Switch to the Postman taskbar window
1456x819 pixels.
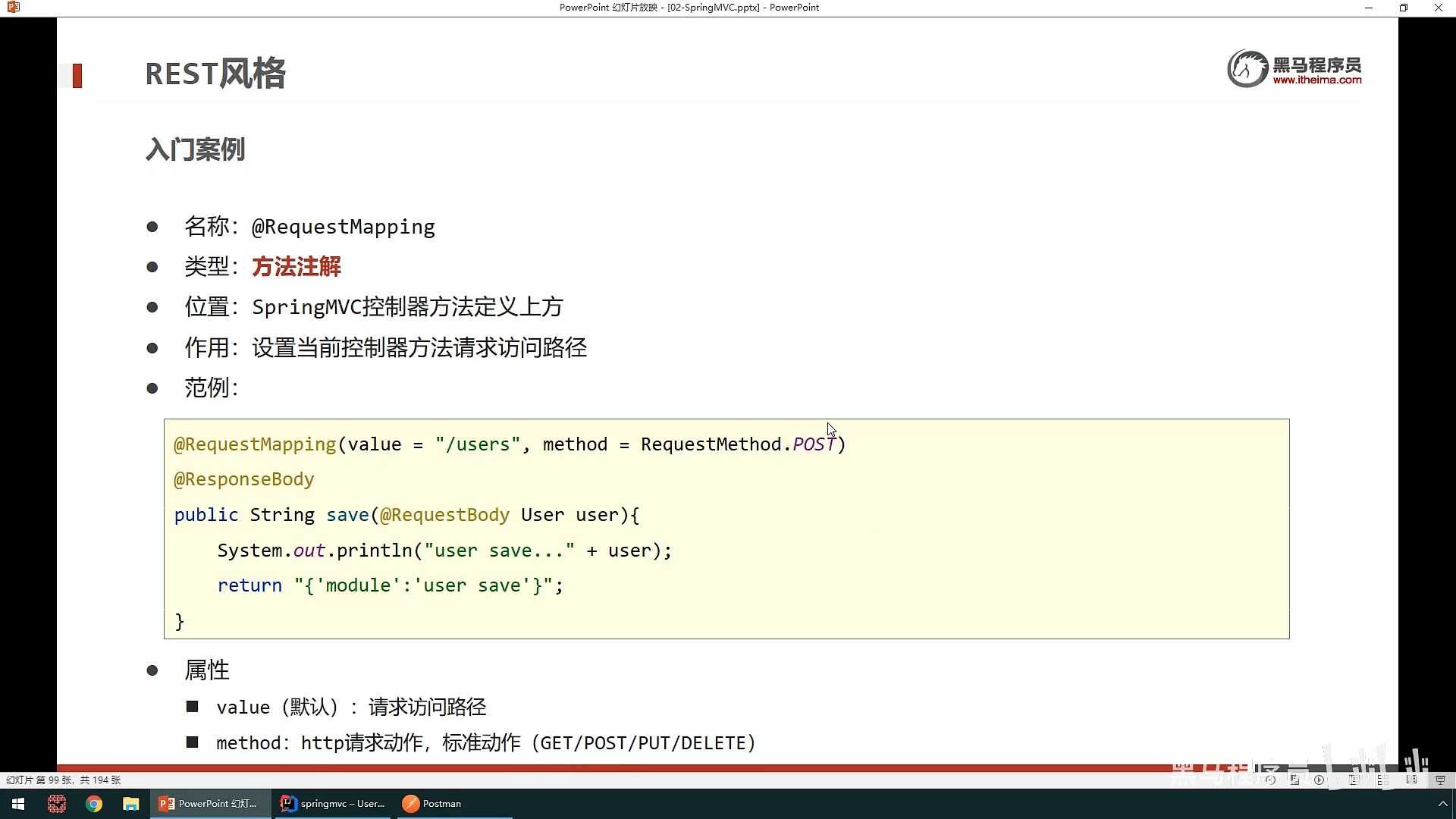(433, 804)
